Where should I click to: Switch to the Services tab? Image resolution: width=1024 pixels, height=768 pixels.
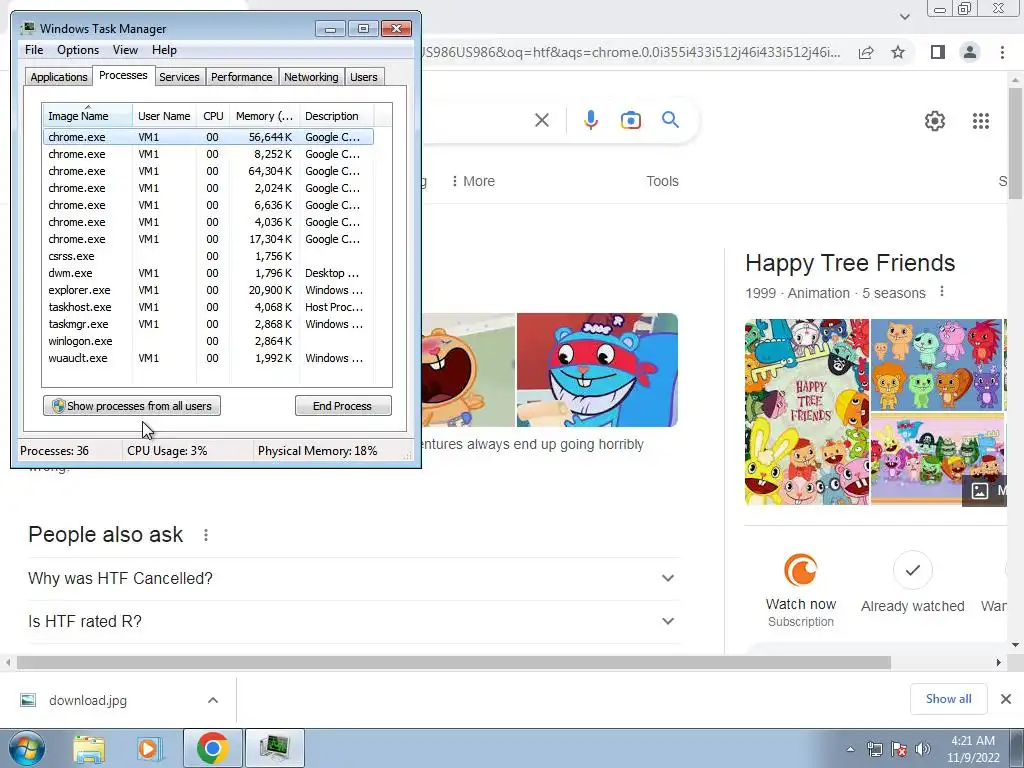click(x=179, y=77)
